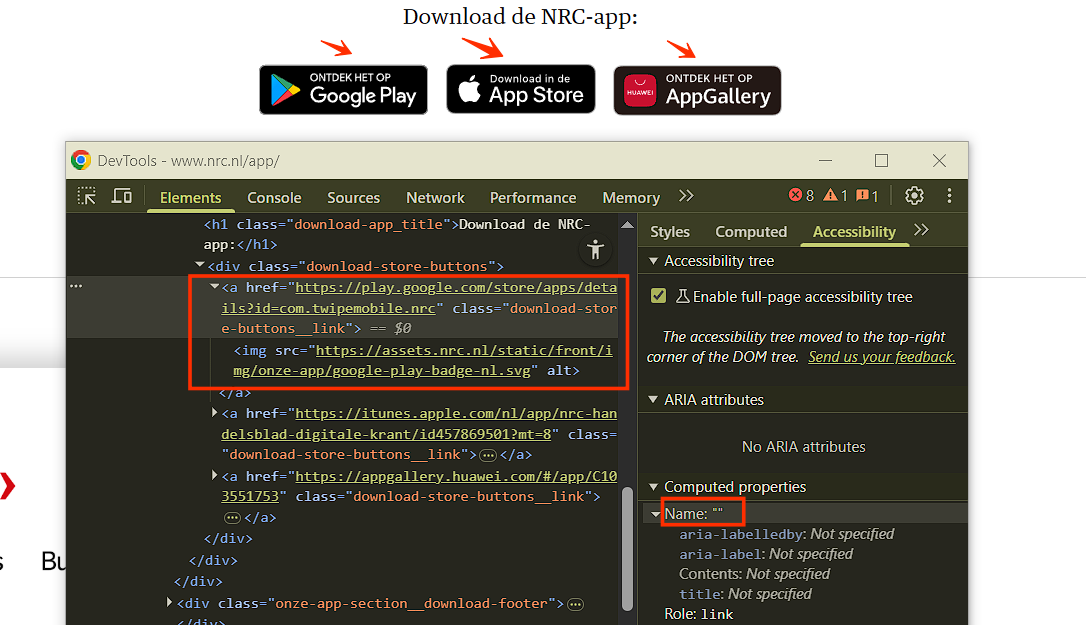Activate the inspect element picker tool
Image resolution: width=1086 pixels, height=625 pixels.
(87, 196)
